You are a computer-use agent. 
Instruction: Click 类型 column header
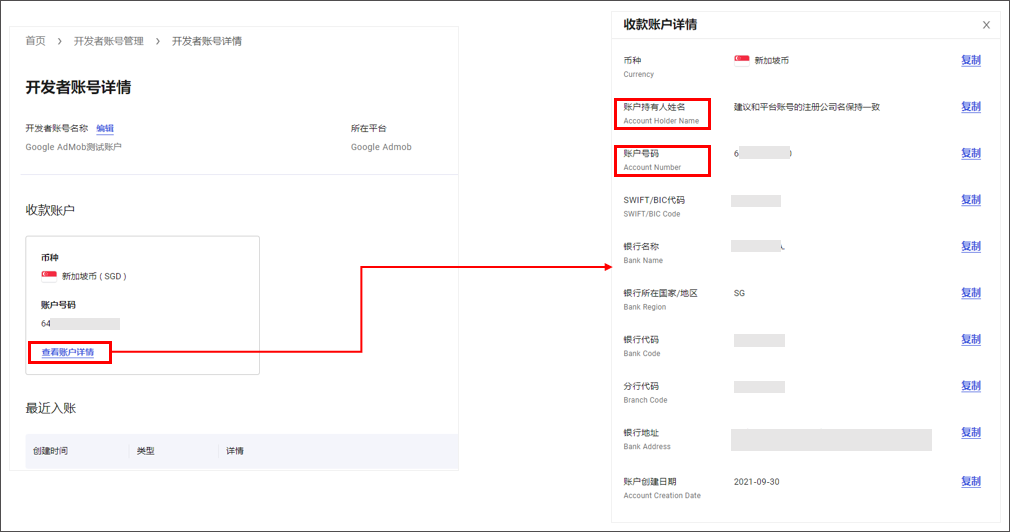pos(146,451)
